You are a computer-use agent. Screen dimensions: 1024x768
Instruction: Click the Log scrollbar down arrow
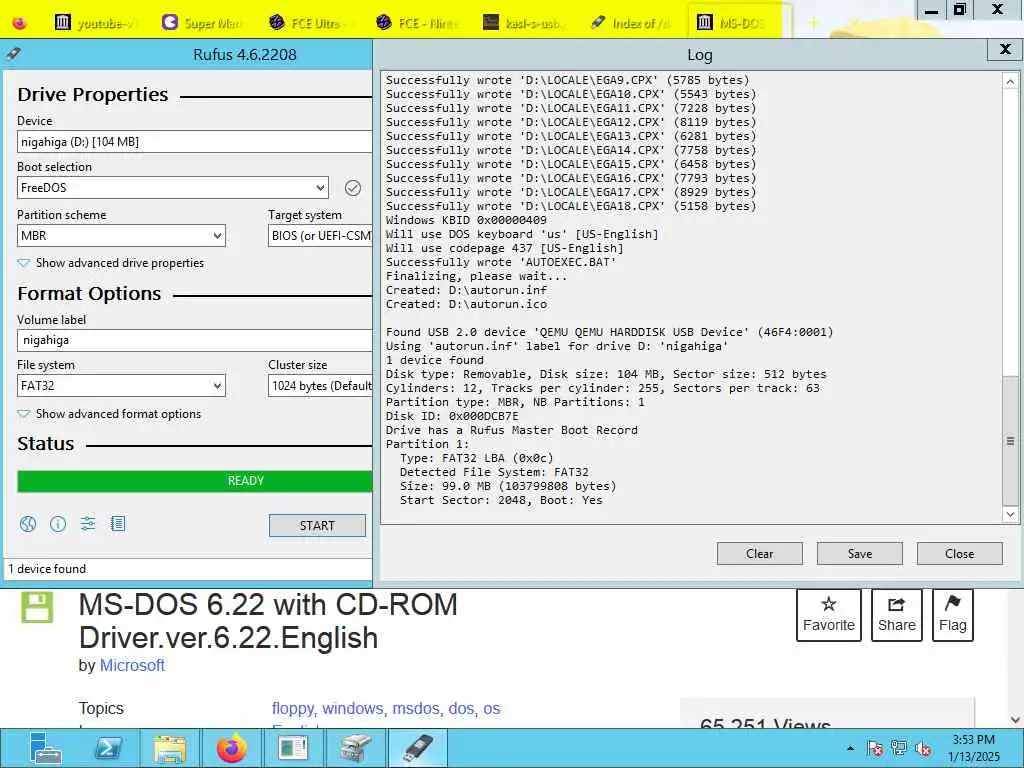(1010, 515)
